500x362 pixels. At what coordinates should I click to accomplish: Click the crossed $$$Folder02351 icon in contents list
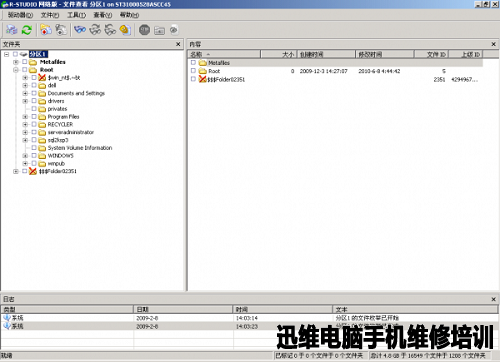click(x=203, y=79)
